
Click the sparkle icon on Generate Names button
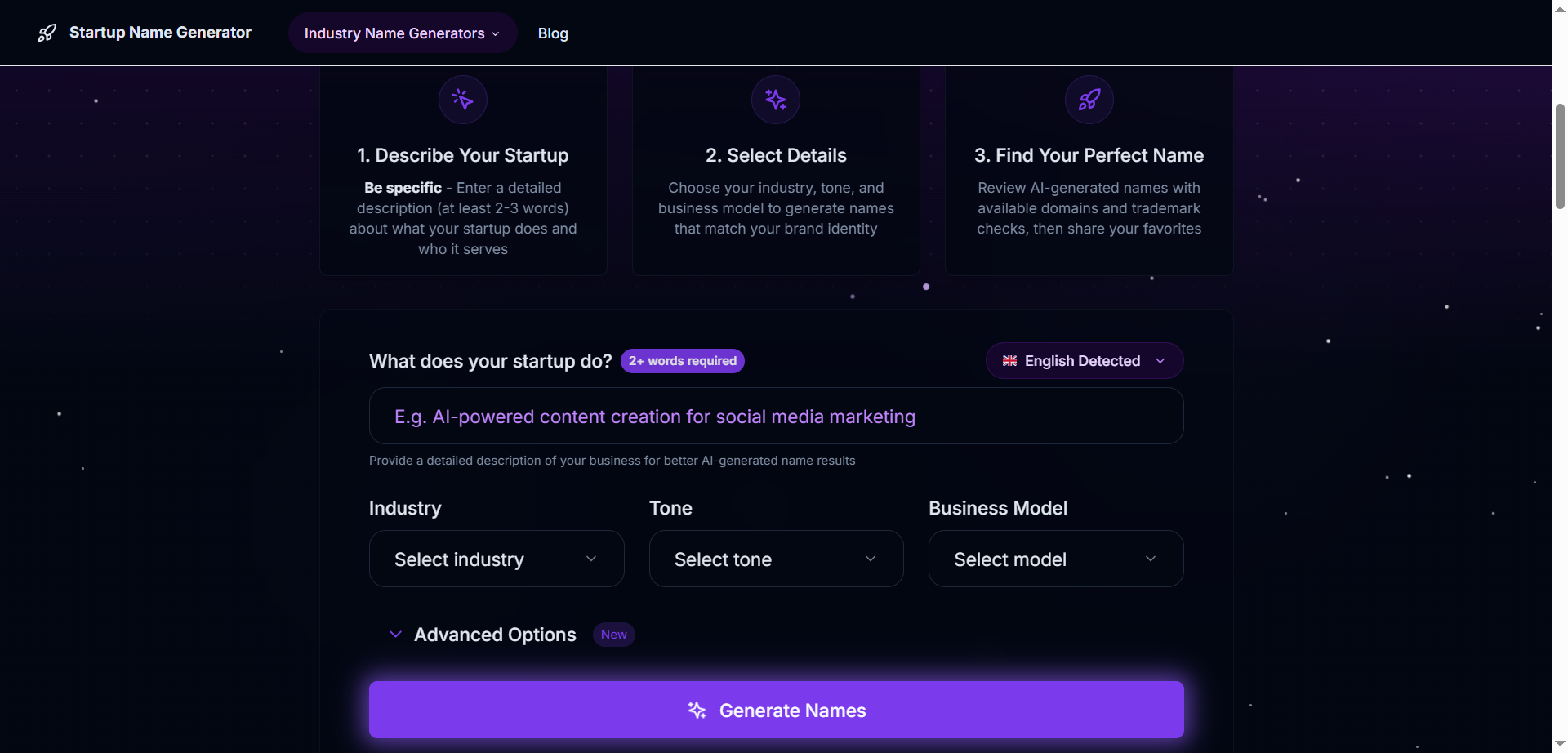click(697, 710)
